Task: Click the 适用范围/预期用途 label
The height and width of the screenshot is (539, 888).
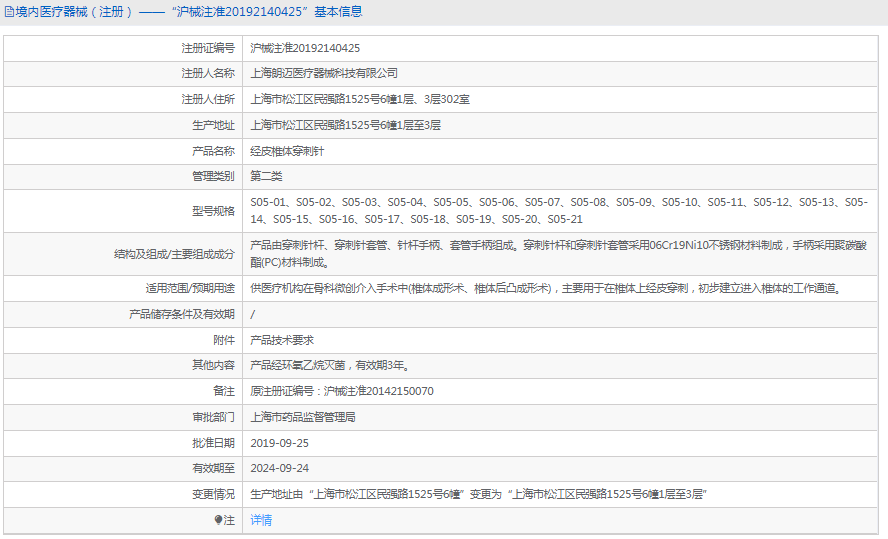Action: coord(190,288)
